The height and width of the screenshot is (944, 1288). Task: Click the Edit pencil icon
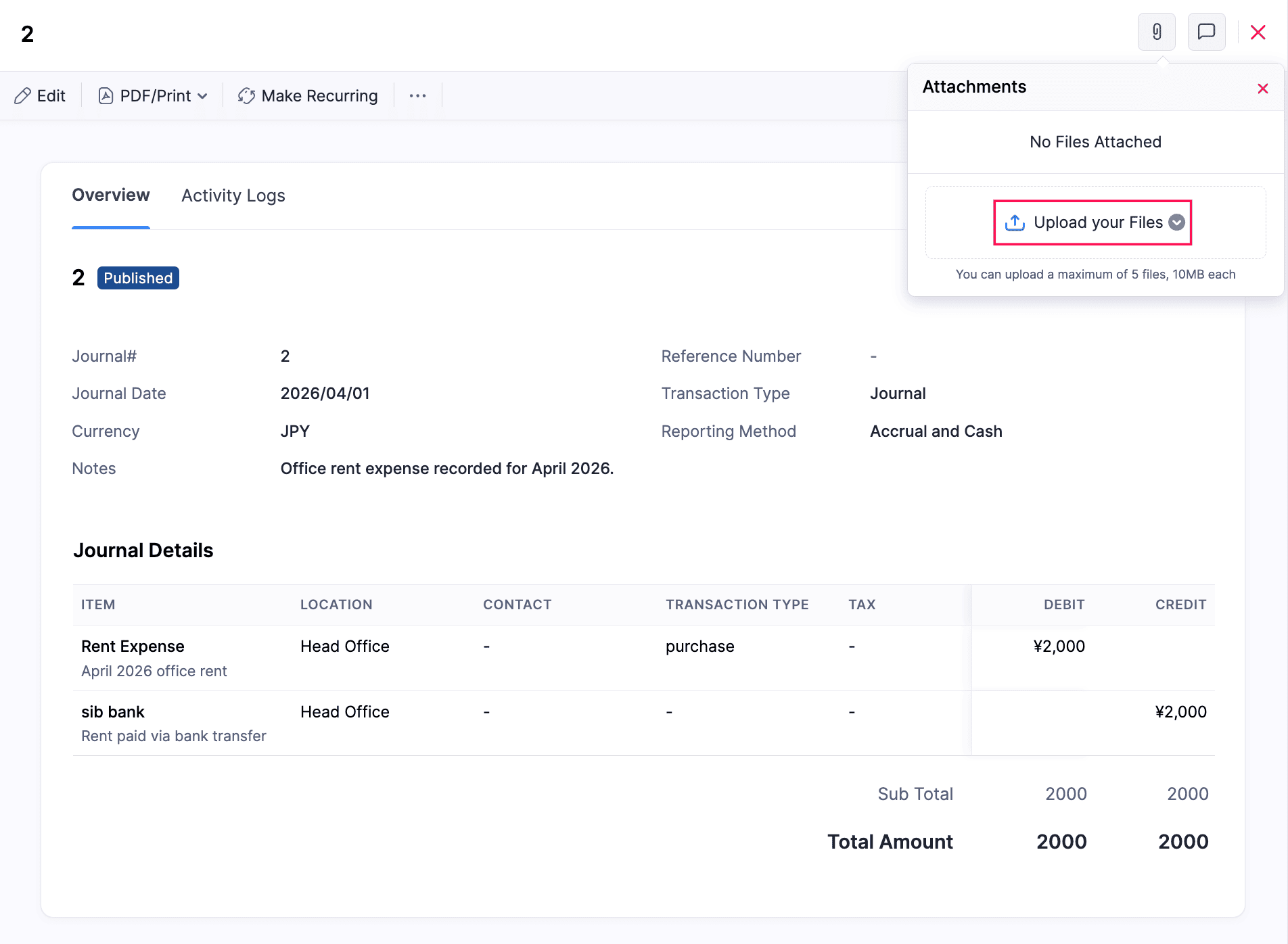23,96
